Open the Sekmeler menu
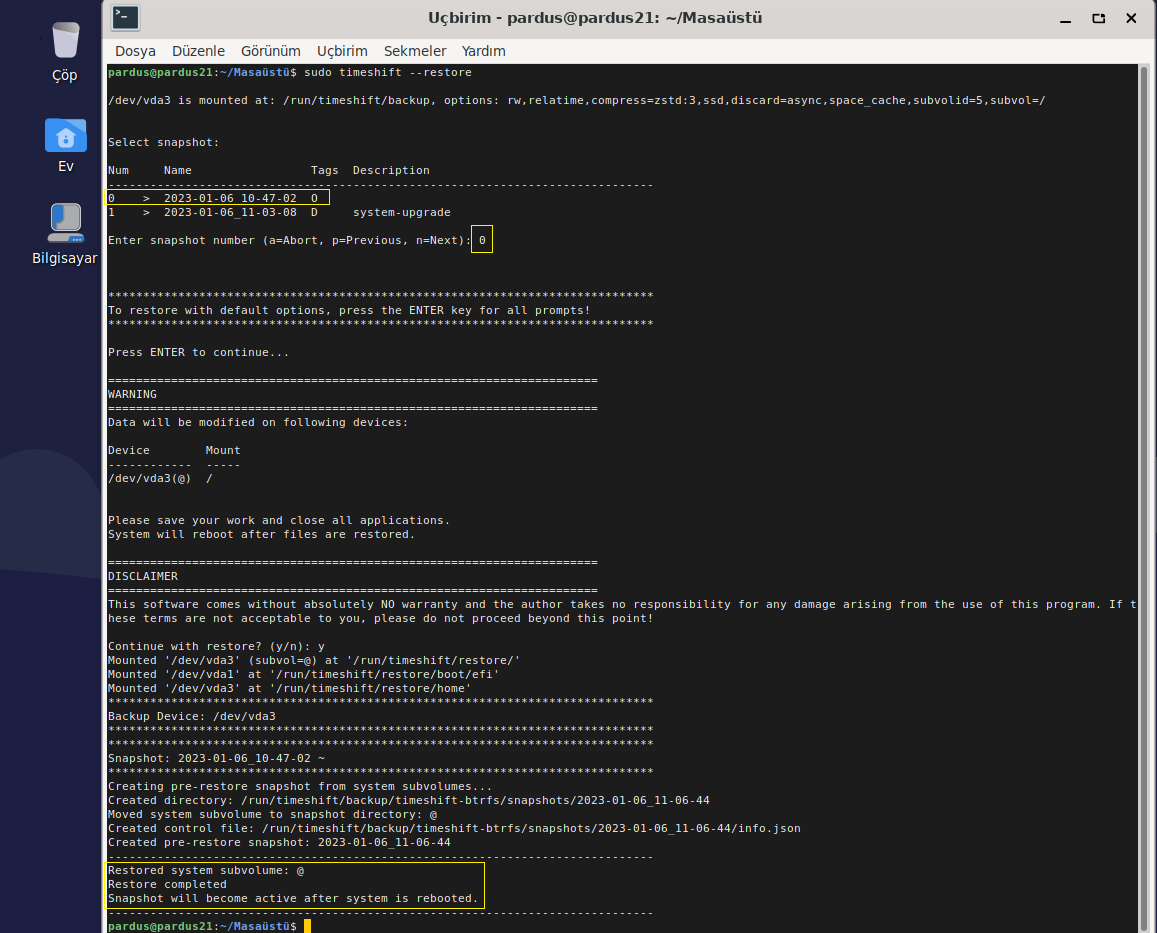Screen dimensions: 1157x933 (415, 51)
